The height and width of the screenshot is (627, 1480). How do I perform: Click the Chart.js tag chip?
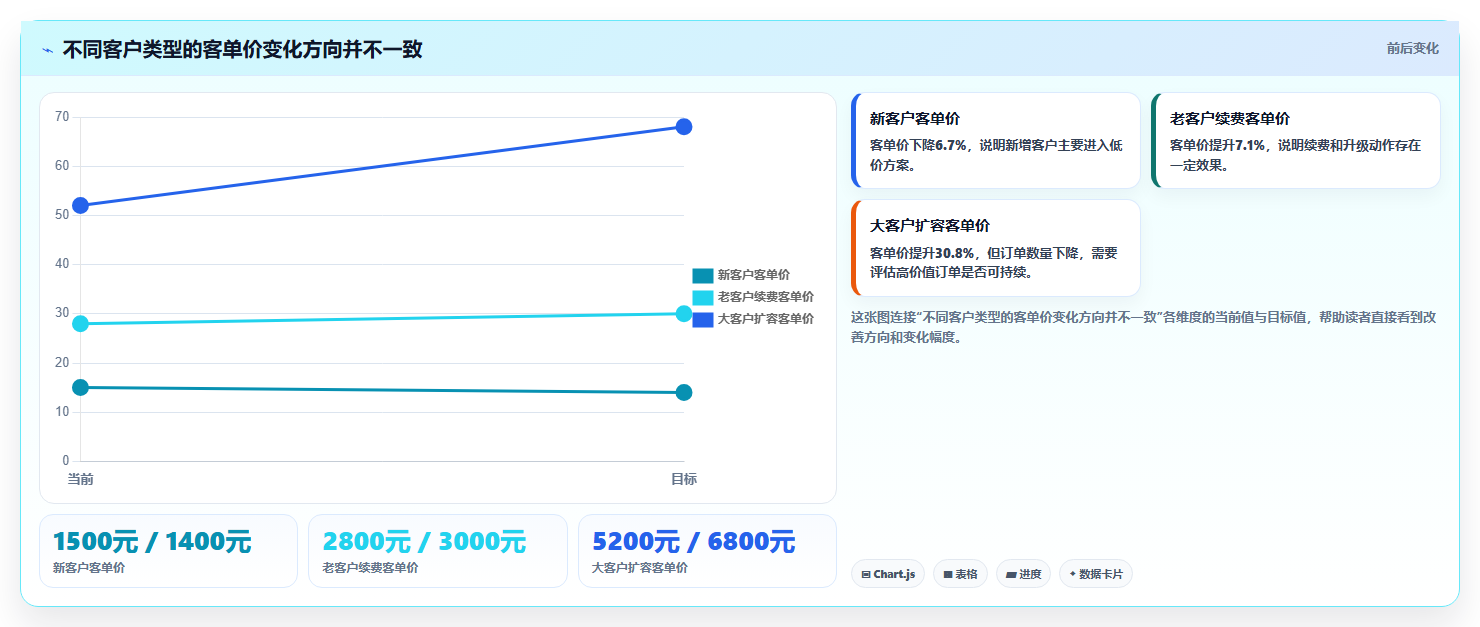[888, 574]
